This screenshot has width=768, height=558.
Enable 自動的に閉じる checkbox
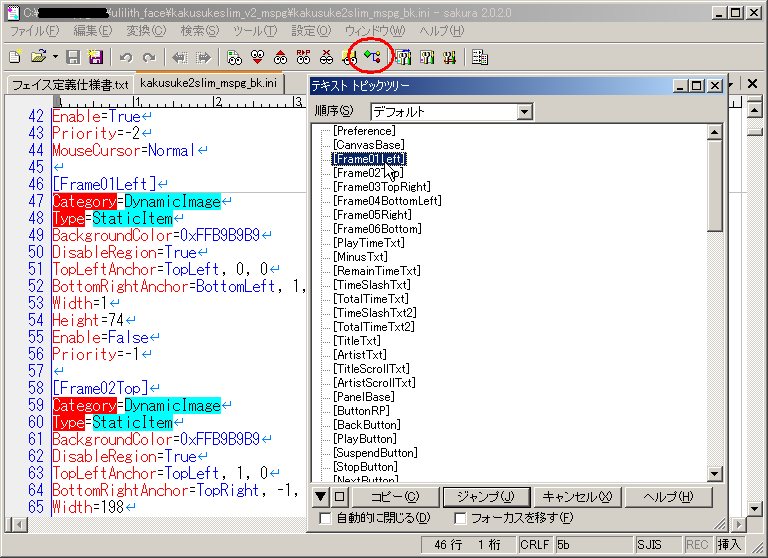coord(325,518)
